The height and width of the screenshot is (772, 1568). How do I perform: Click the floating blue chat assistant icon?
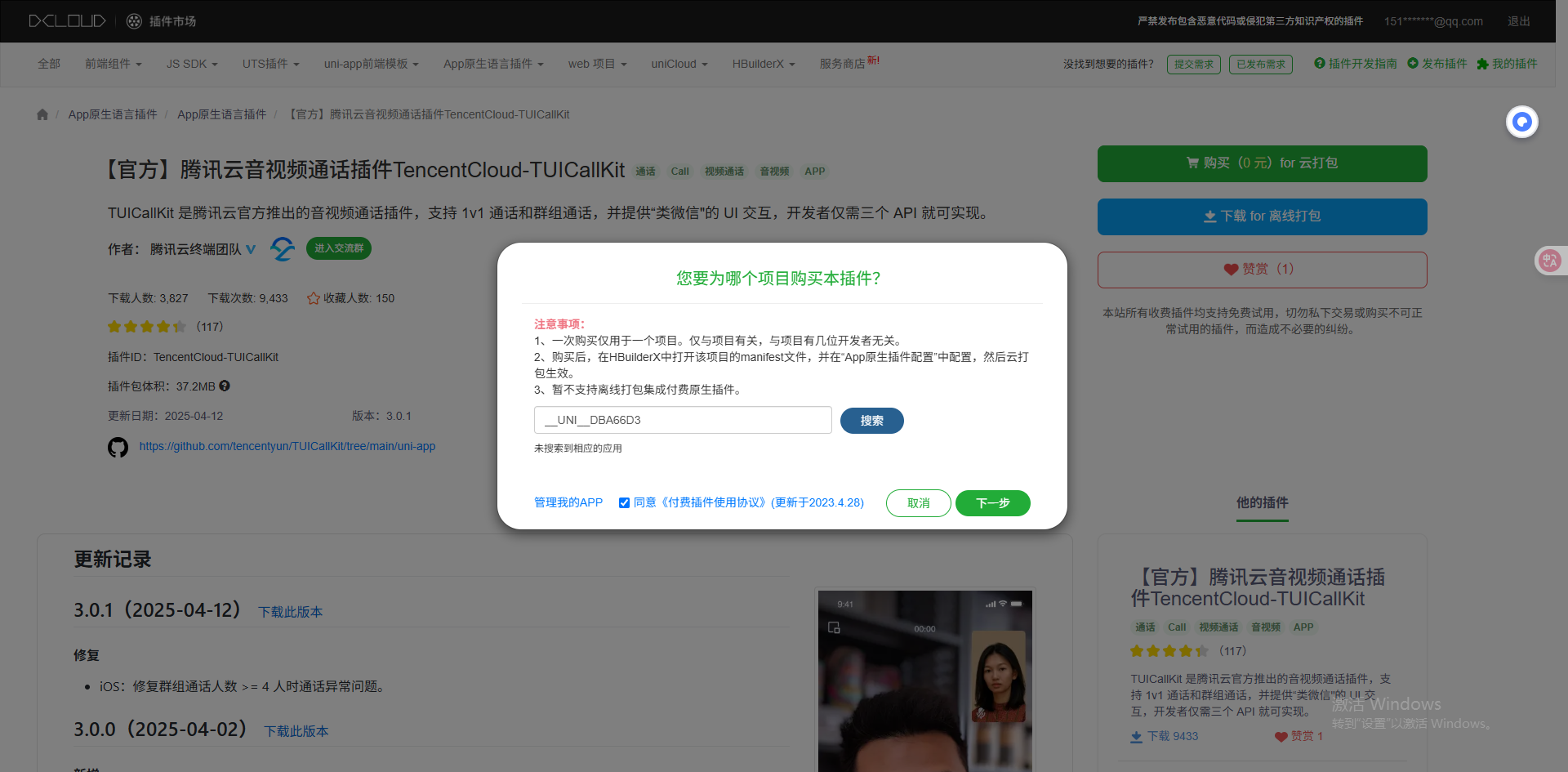(1521, 122)
